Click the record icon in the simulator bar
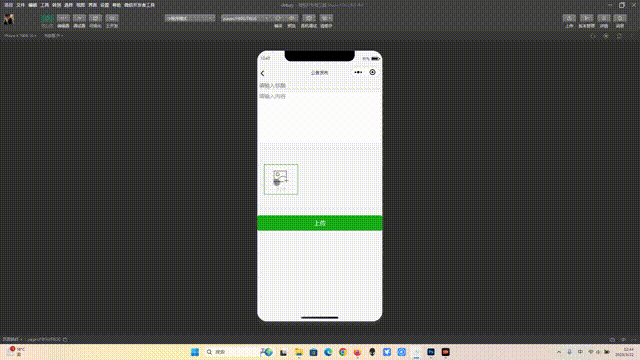The width and height of the screenshot is (640, 360). (x=606, y=36)
